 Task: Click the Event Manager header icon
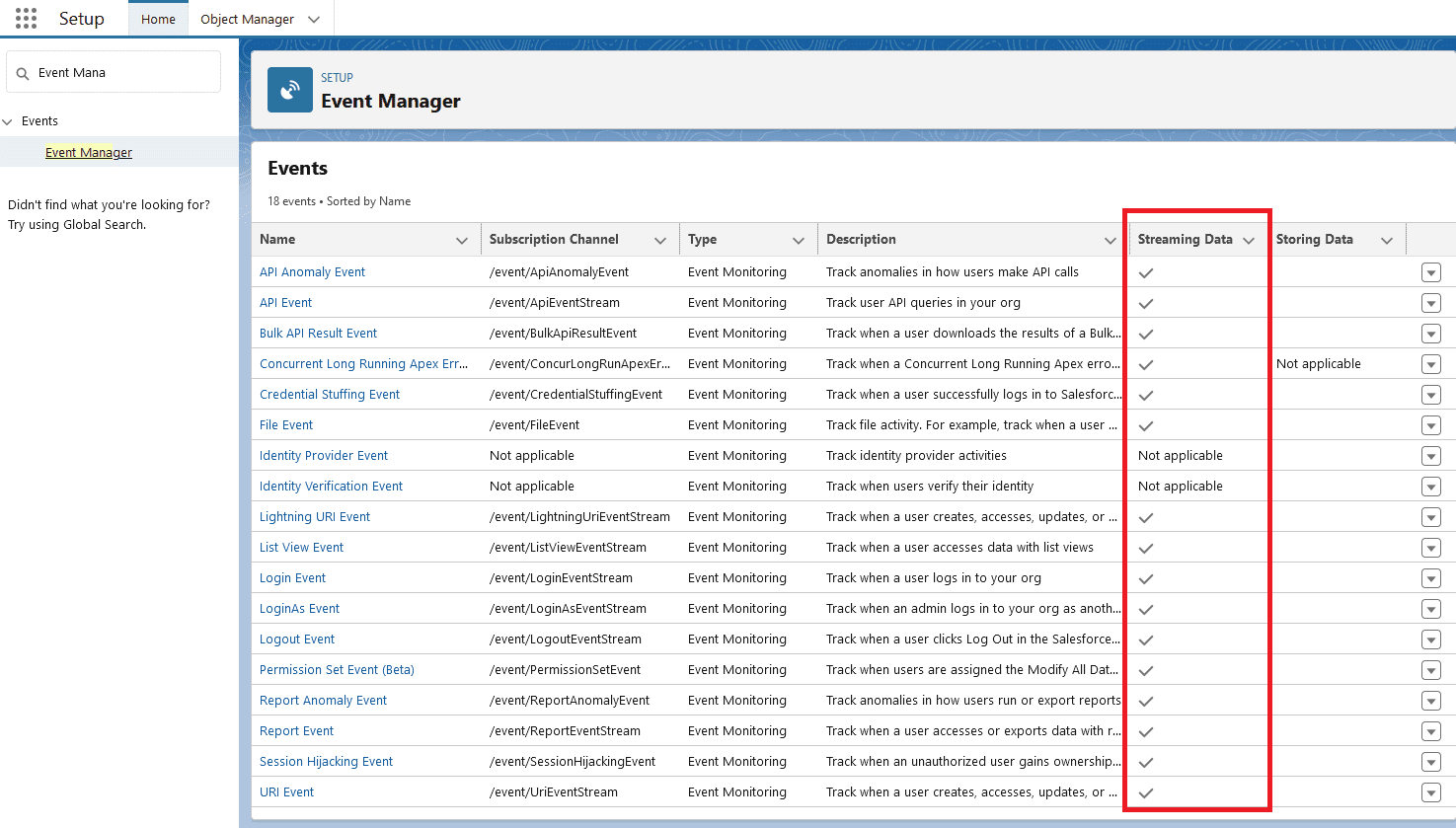click(x=290, y=90)
